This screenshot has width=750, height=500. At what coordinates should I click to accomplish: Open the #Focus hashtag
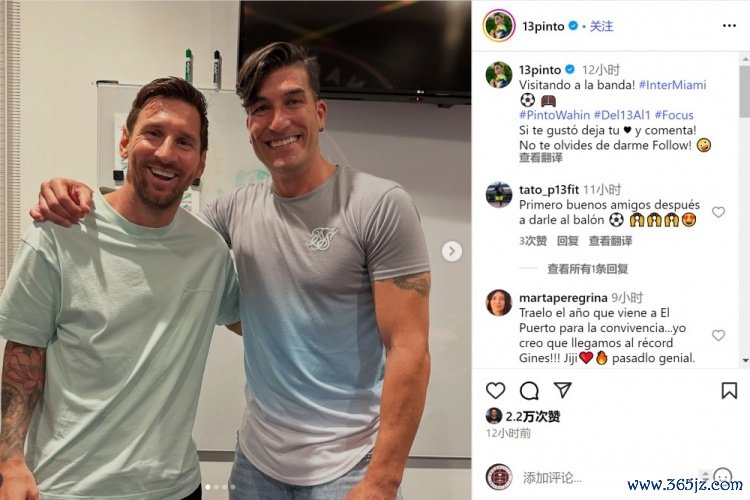673,115
